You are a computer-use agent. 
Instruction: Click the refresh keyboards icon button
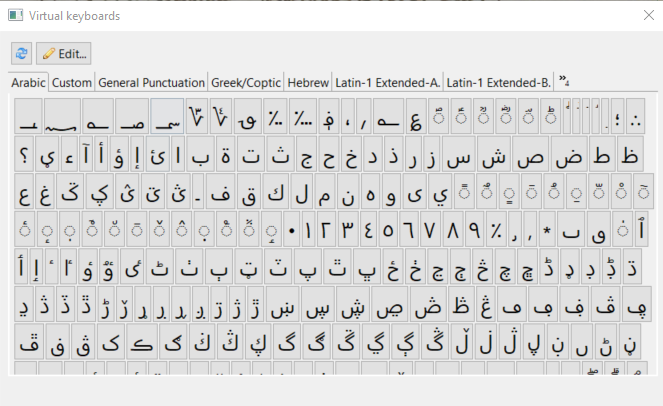21,54
